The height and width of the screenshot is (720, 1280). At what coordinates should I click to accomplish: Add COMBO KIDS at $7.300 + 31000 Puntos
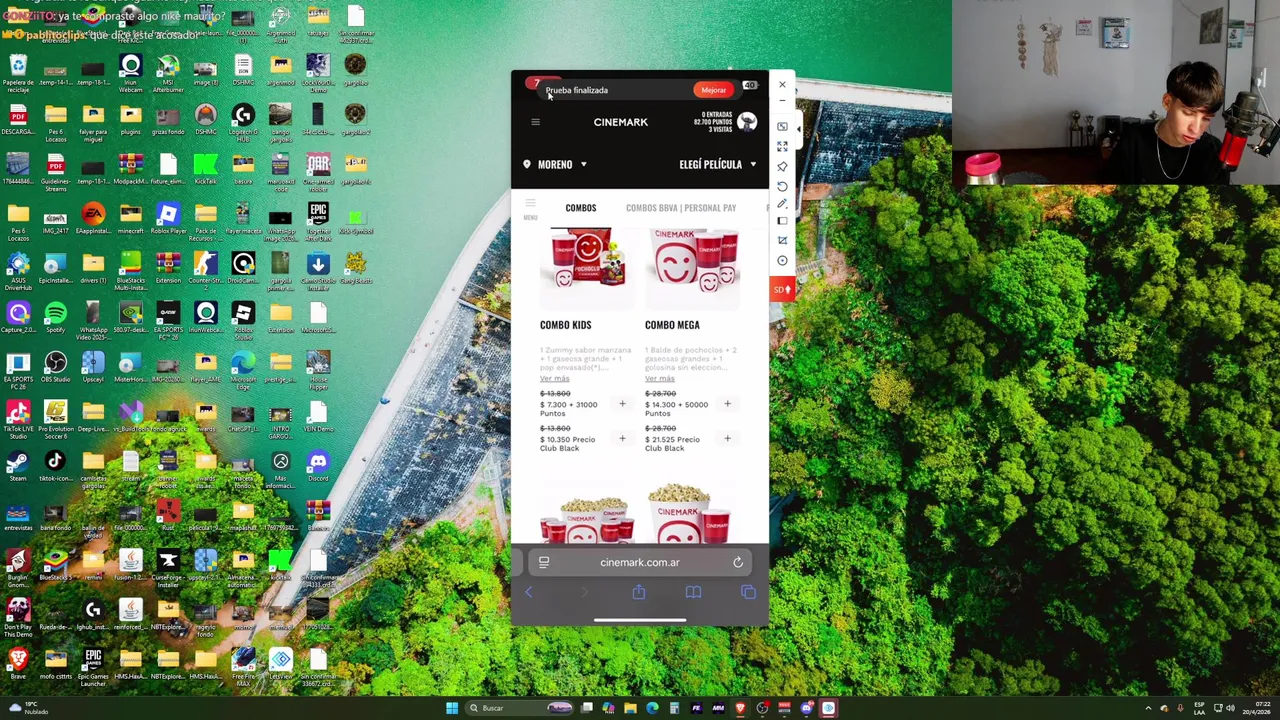pyautogui.click(x=622, y=404)
